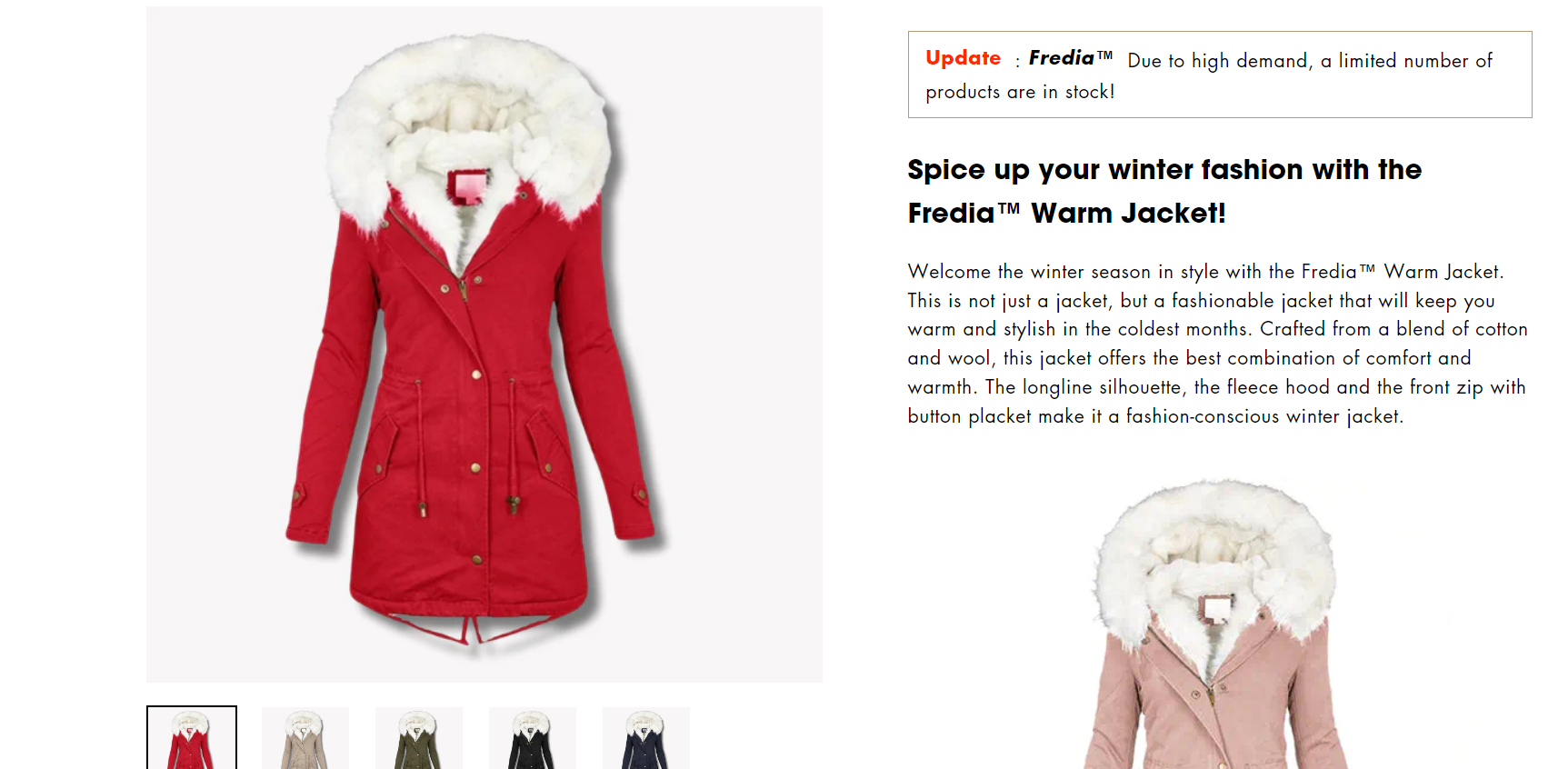Screen dimensions: 1568x769
Task: Click the 'Due to high demand' banner text
Action: (x=1310, y=61)
